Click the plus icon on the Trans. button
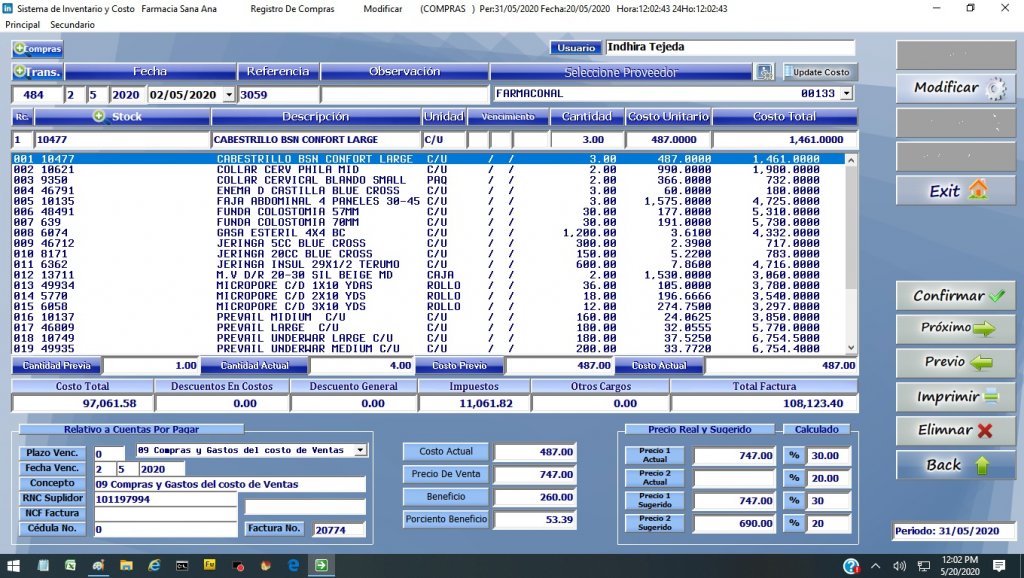Viewport: 1024px width, 578px height. tap(20, 71)
